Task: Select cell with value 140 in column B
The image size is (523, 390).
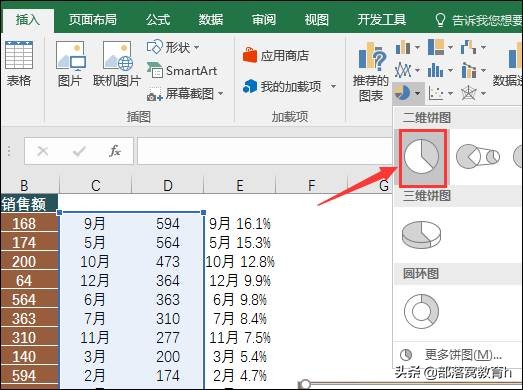Action: pyautogui.click(x=29, y=357)
